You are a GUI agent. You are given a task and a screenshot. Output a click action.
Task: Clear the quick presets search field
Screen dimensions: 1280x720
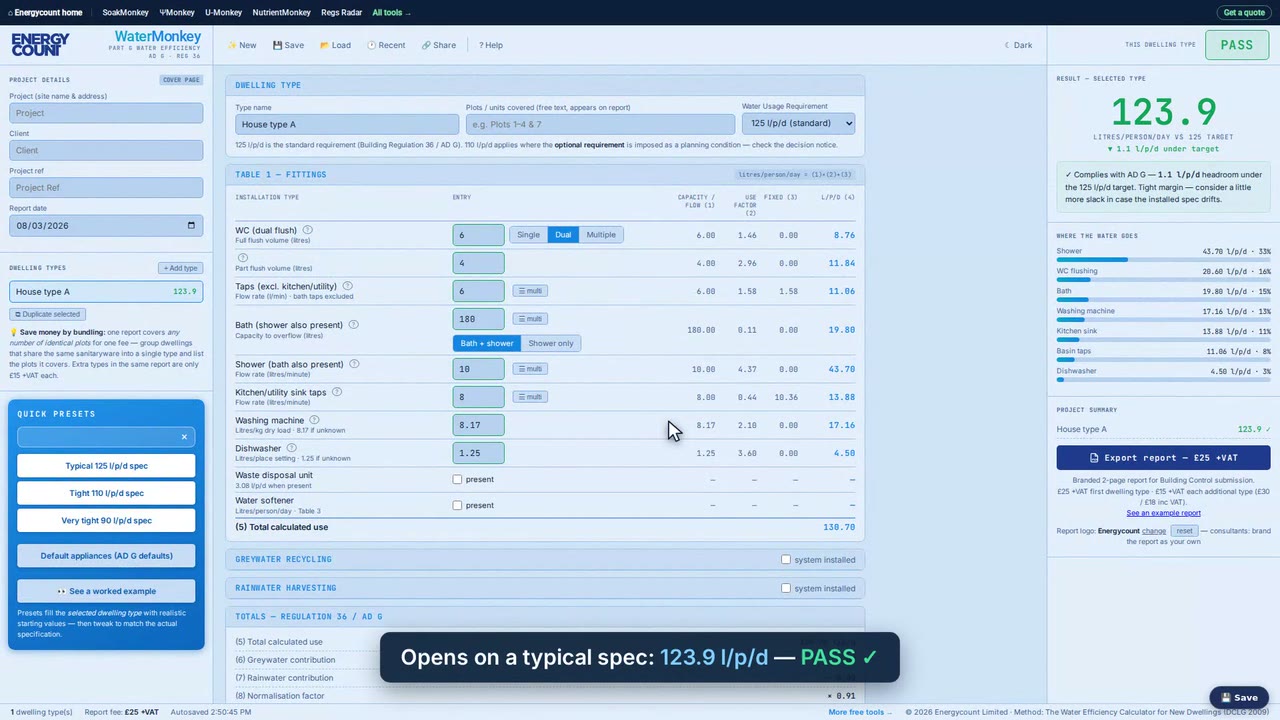pos(184,437)
